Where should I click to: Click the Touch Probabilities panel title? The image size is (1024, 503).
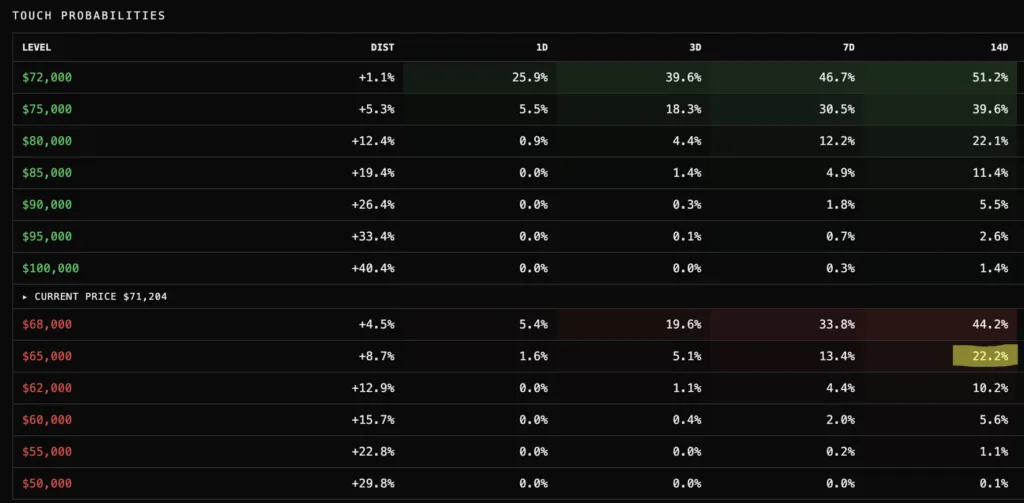[x=89, y=16]
